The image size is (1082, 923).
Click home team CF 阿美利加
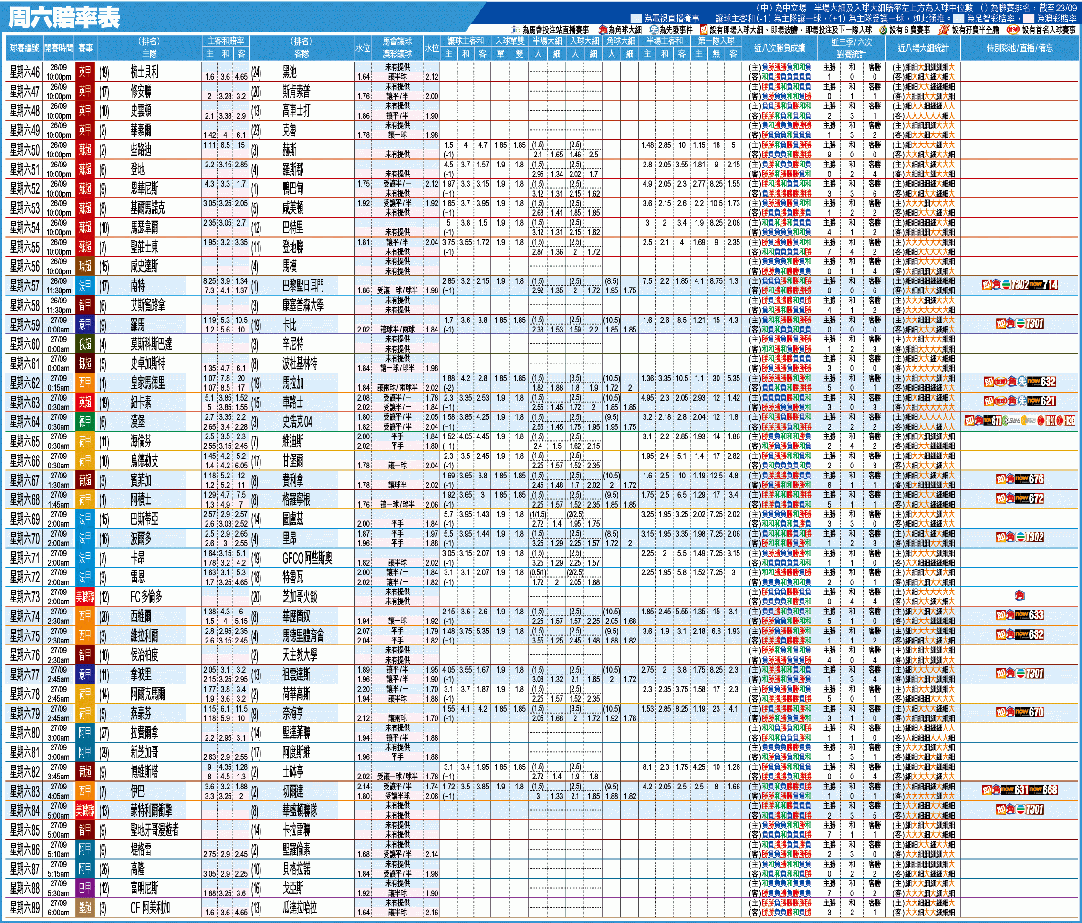(150, 908)
